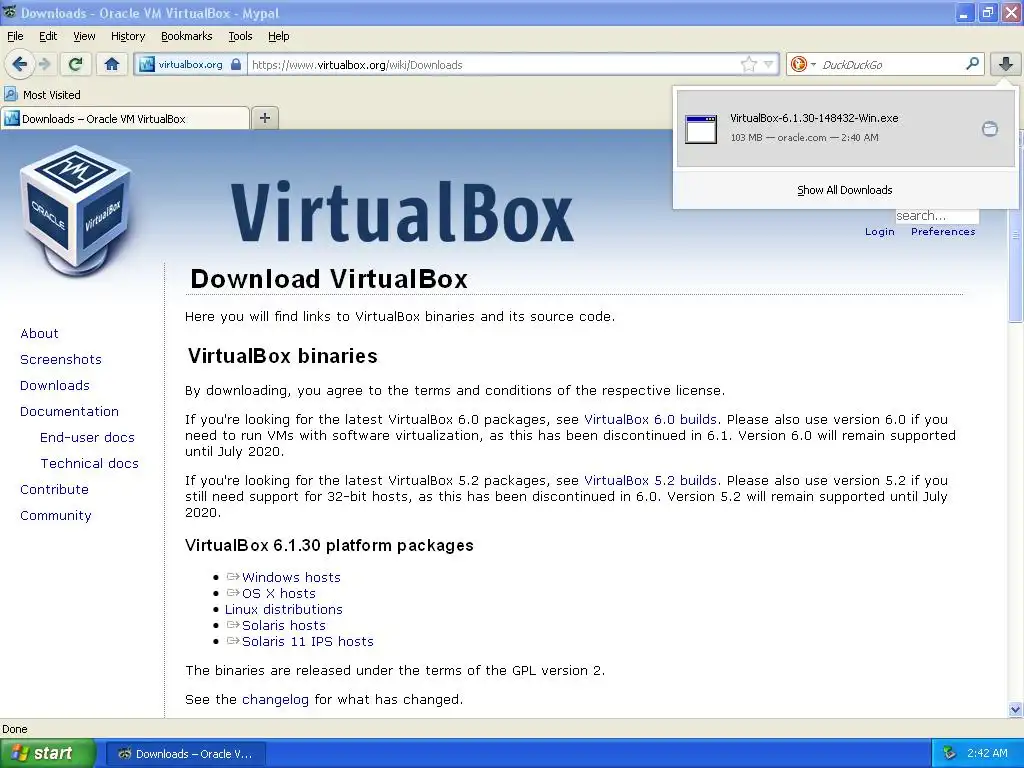Open the Downloads sidebar link
The height and width of the screenshot is (768, 1024).
pyautogui.click(x=55, y=385)
